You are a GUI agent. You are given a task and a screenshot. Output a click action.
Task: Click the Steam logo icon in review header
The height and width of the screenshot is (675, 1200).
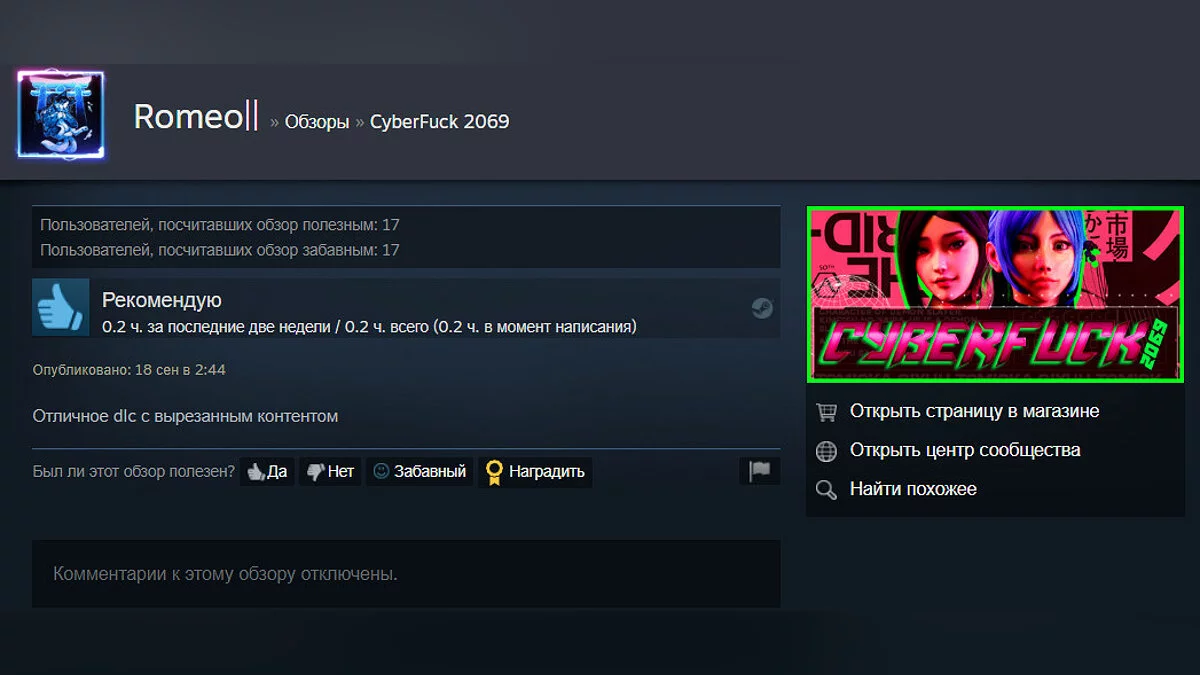pos(762,308)
